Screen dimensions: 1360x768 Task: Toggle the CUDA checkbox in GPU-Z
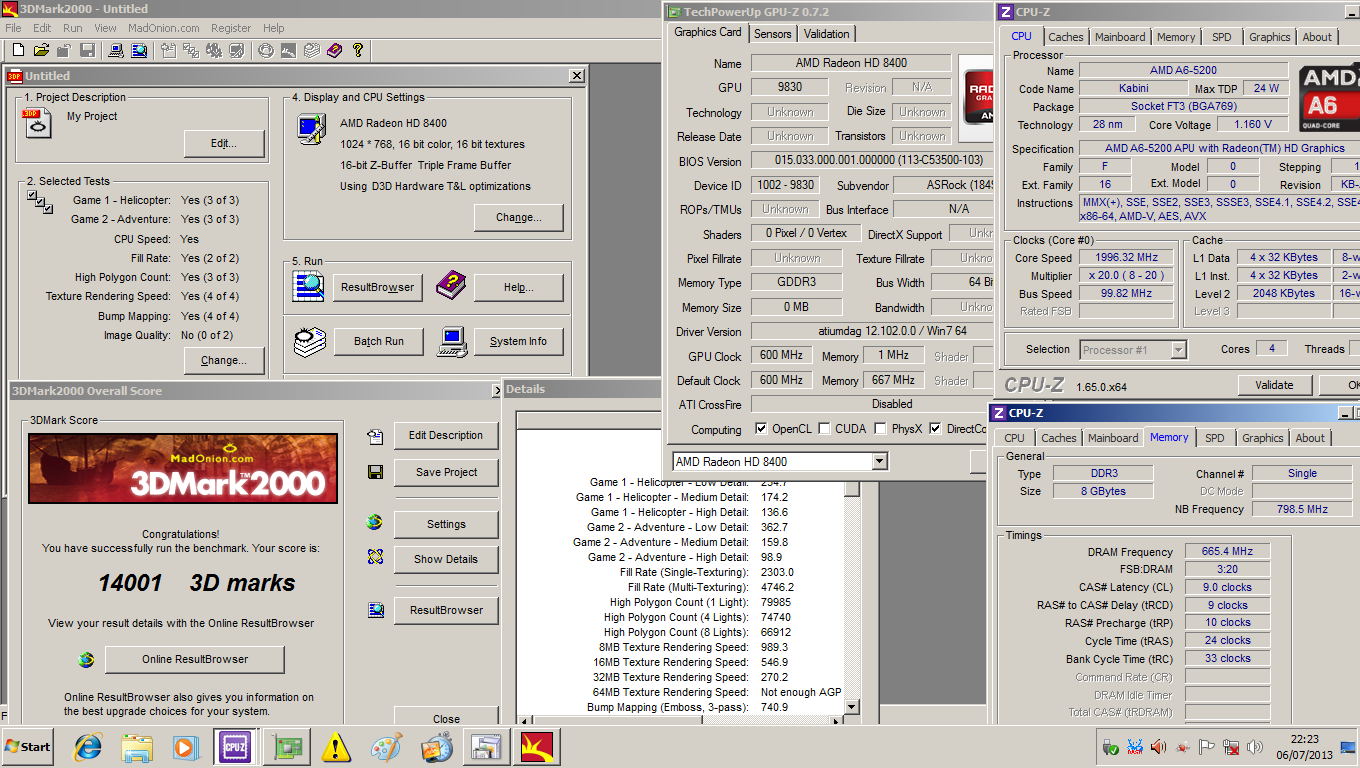(824, 429)
